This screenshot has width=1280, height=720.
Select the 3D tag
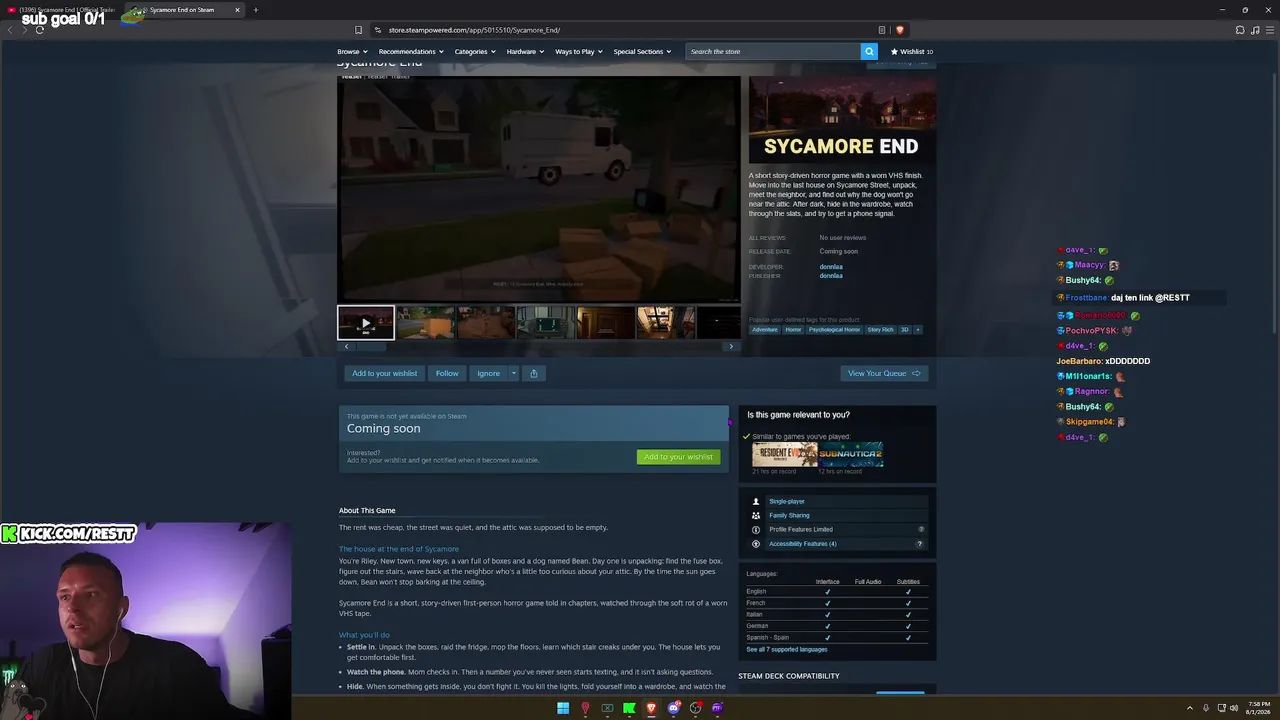tap(904, 329)
